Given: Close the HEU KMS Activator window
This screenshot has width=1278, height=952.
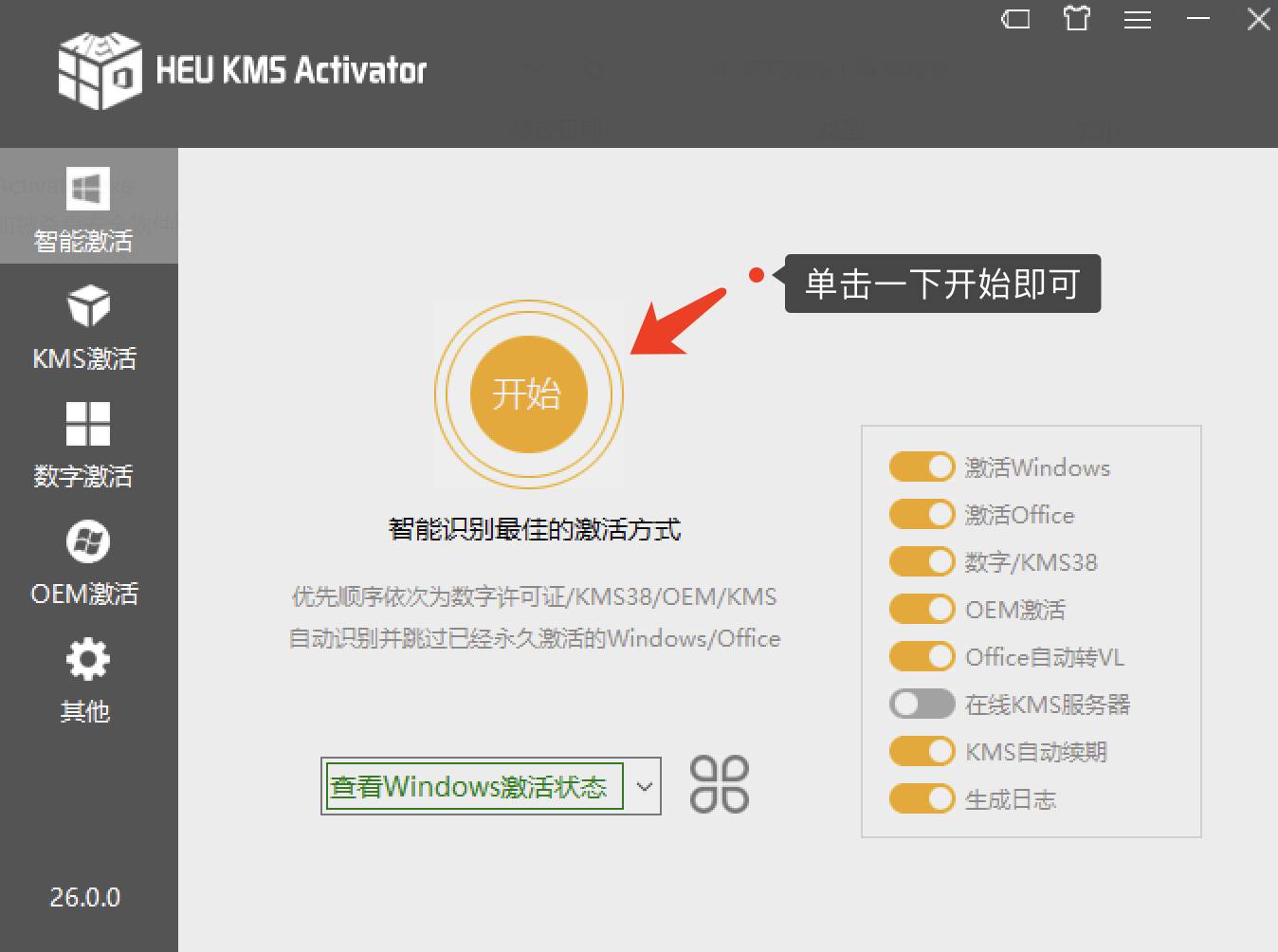Looking at the screenshot, I should pyautogui.click(x=1259, y=19).
